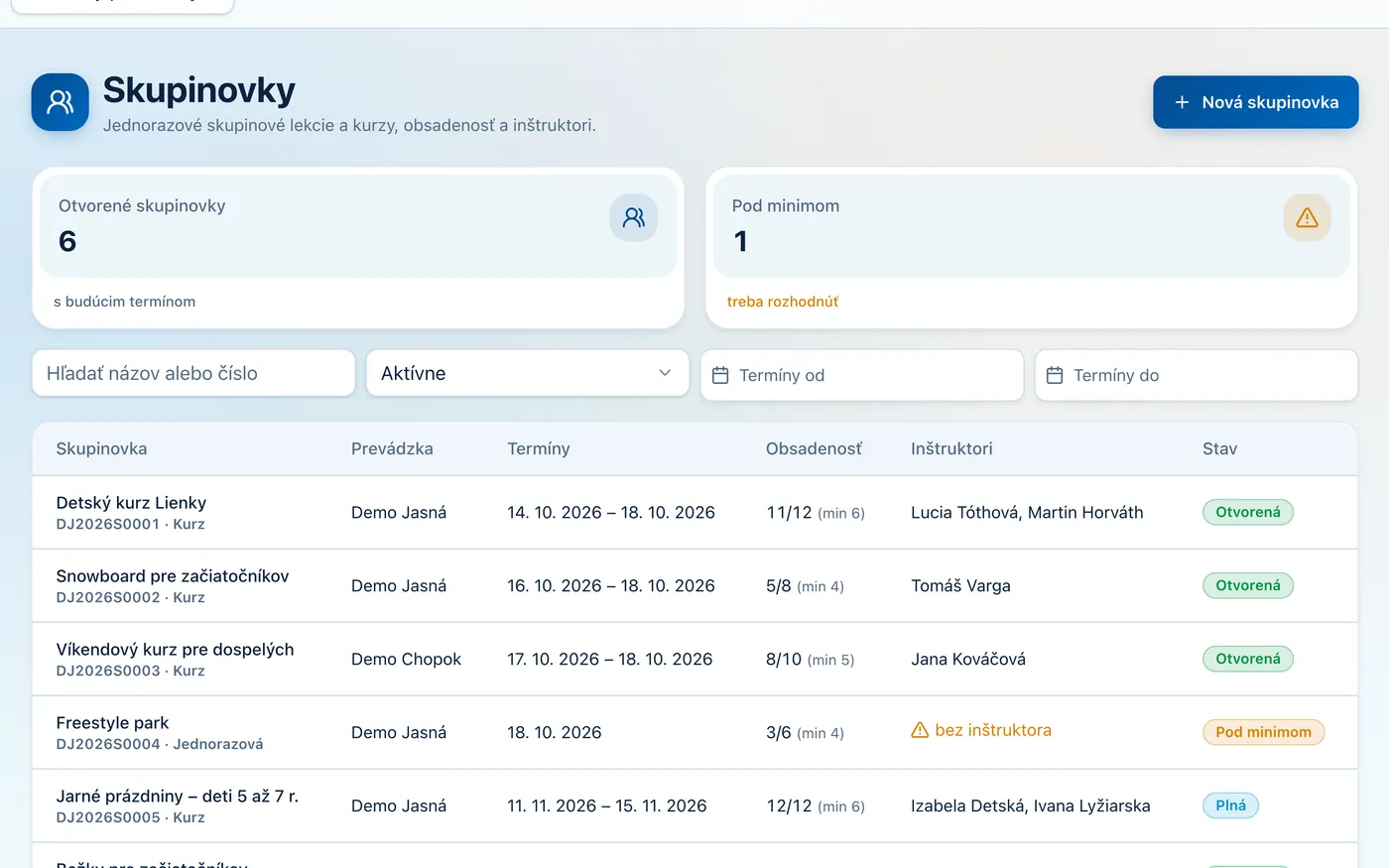Click the Obsadenosť column header

[x=814, y=448]
